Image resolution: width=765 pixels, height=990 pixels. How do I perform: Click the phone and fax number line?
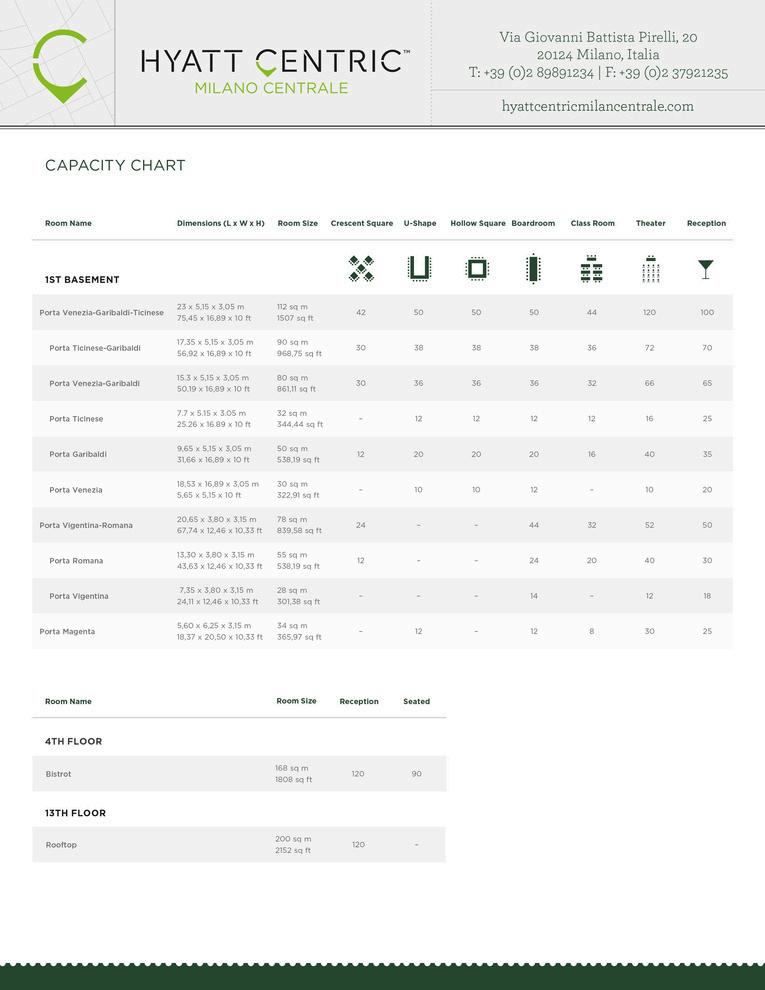pyautogui.click(x=598, y=73)
